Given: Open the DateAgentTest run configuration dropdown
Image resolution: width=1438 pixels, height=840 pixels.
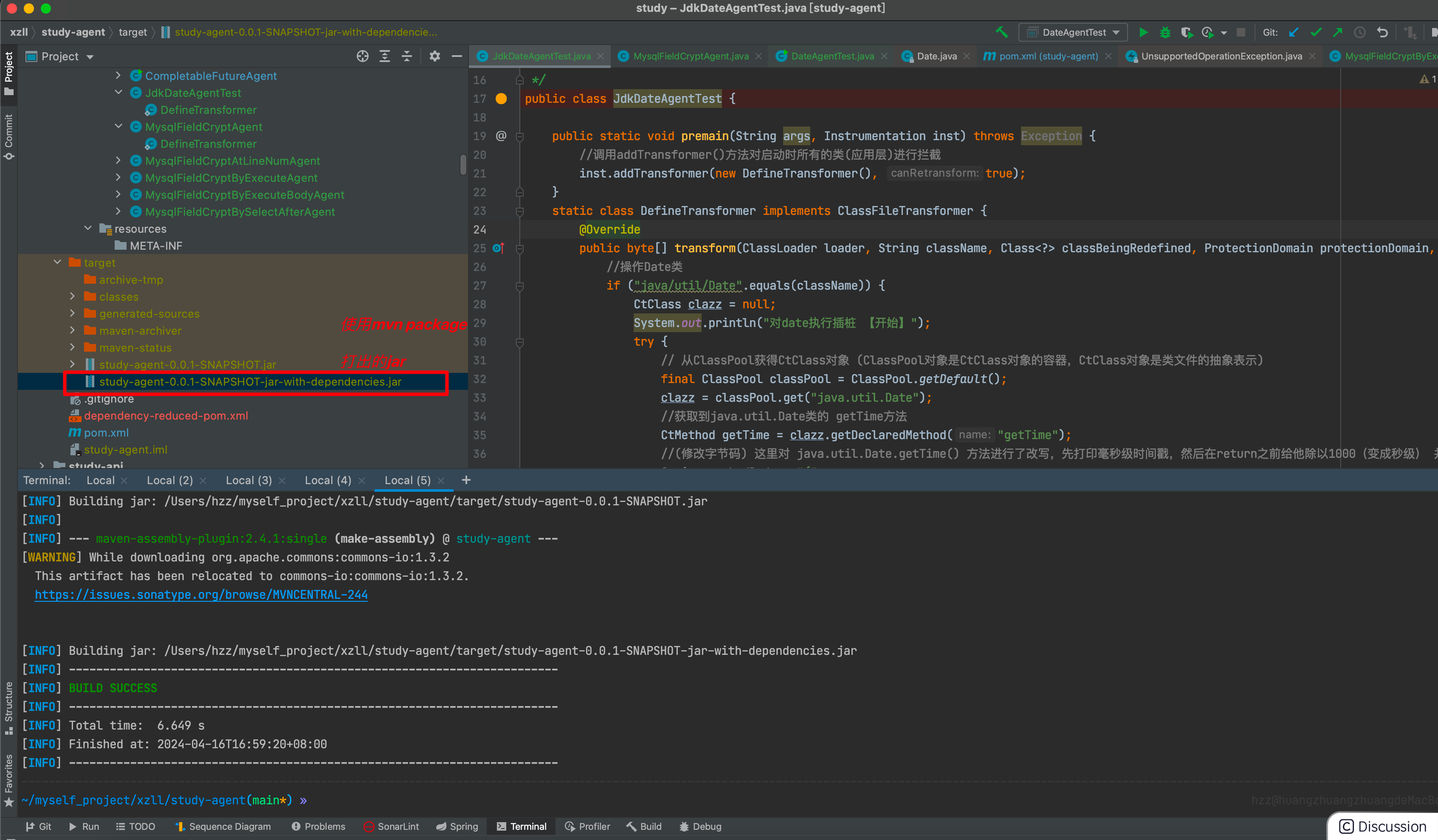Looking at the screenshot, I should pyautogui.click(x=1073, y=33).
